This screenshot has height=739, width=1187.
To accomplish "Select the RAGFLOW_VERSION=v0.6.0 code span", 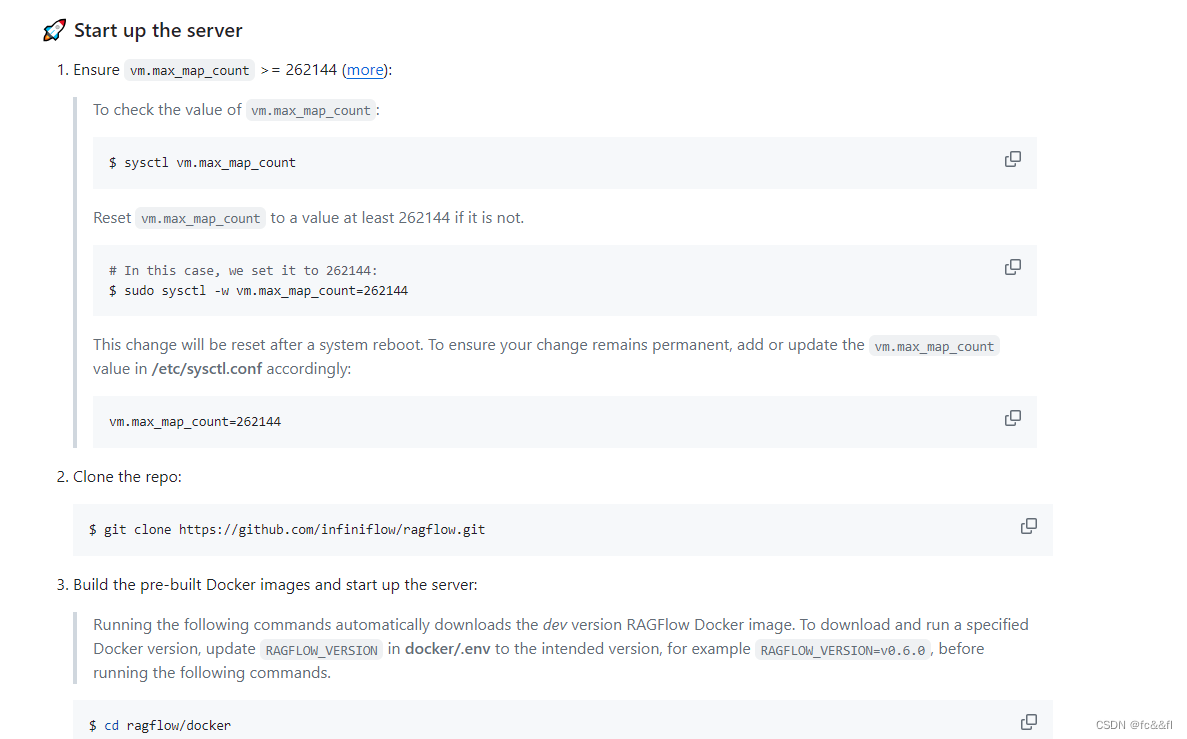I will tap(842, 649).
